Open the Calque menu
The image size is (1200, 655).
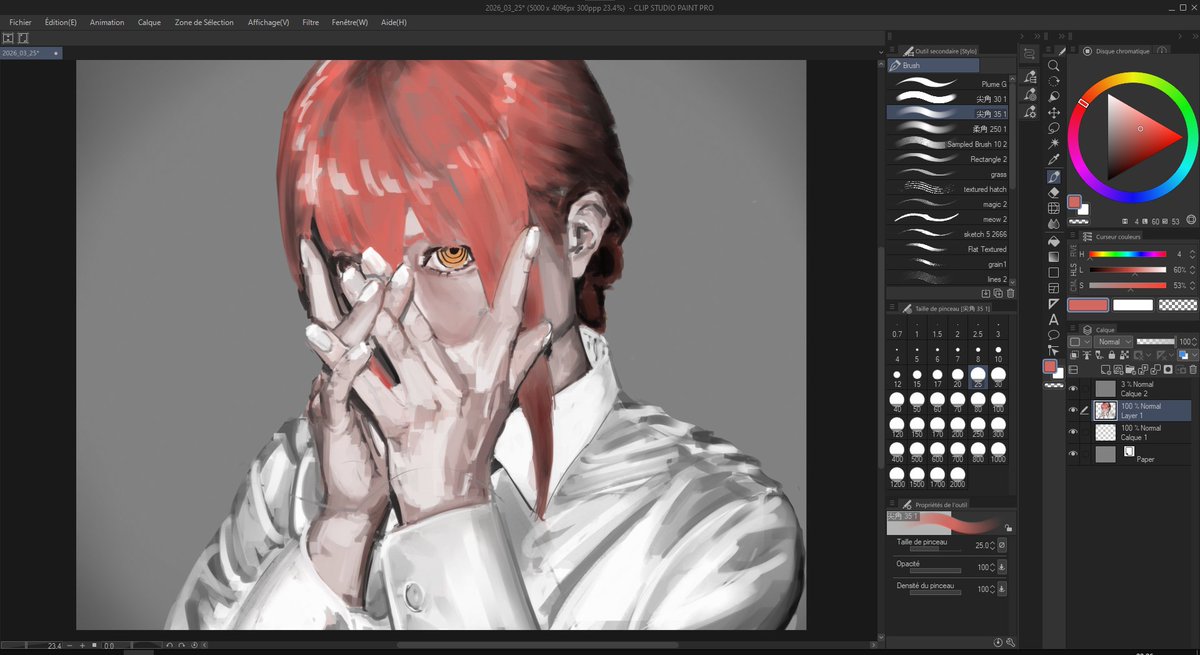149,22
